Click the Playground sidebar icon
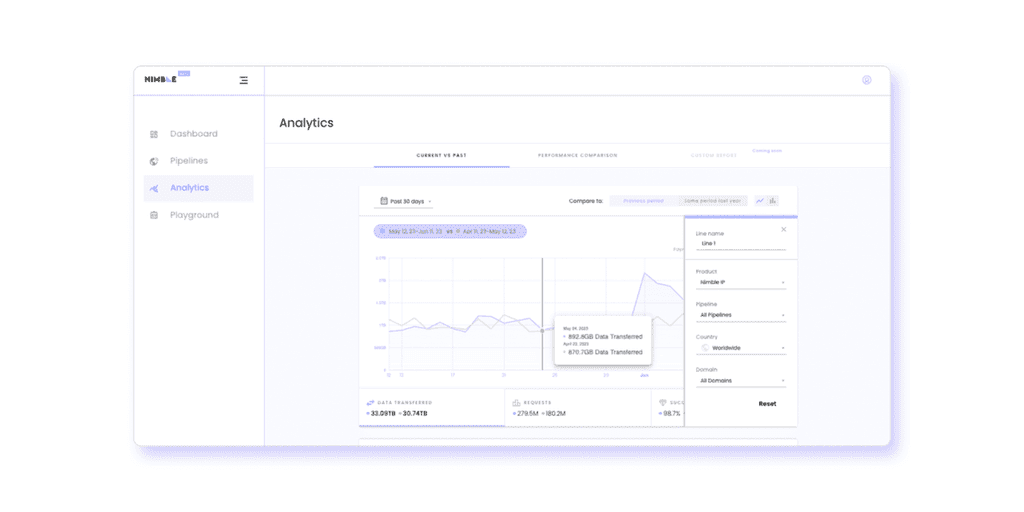This screenshot has width=1024, height=512. coord(154,215)
